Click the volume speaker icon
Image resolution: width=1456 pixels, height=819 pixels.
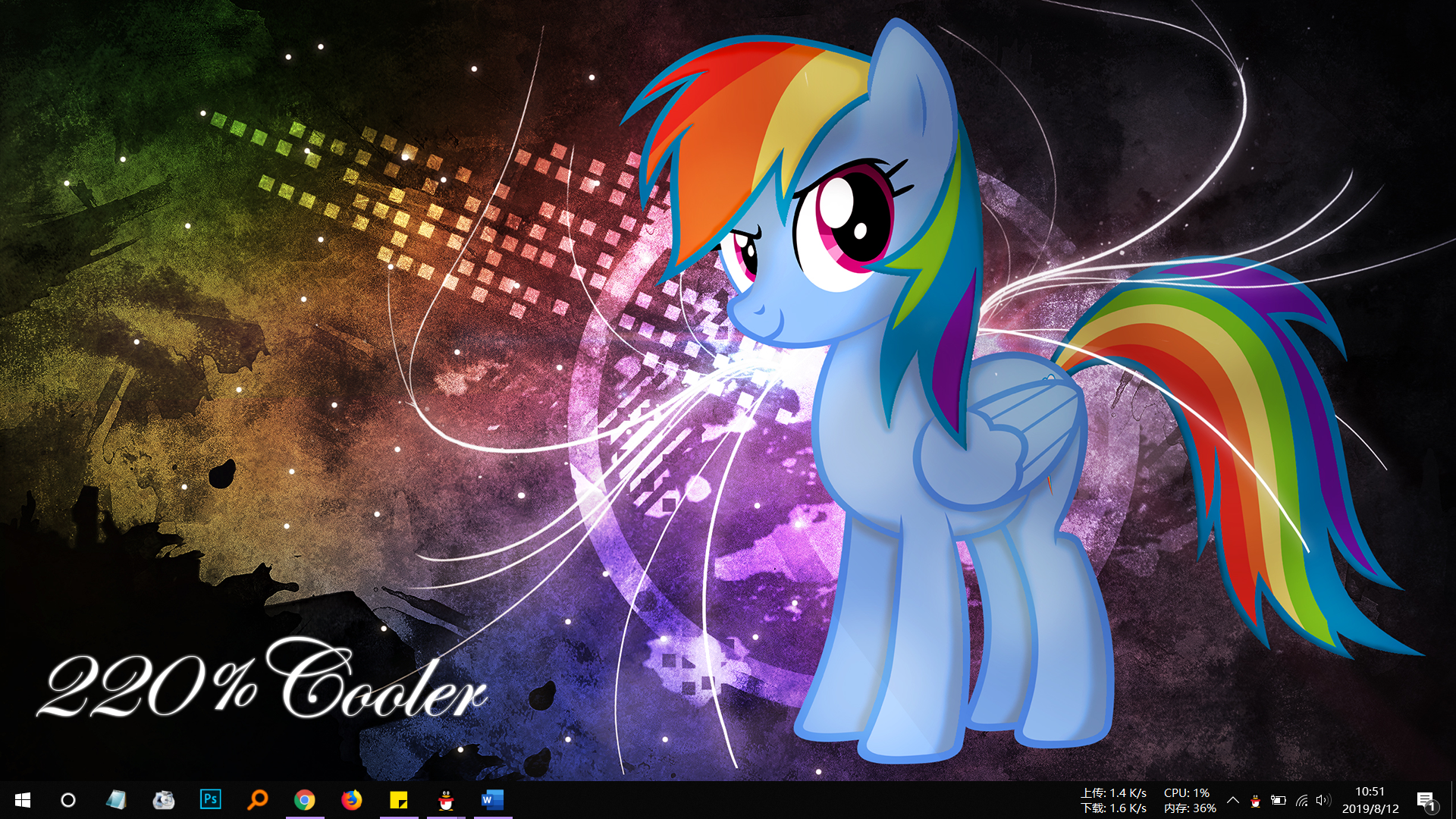[1323, 800]
